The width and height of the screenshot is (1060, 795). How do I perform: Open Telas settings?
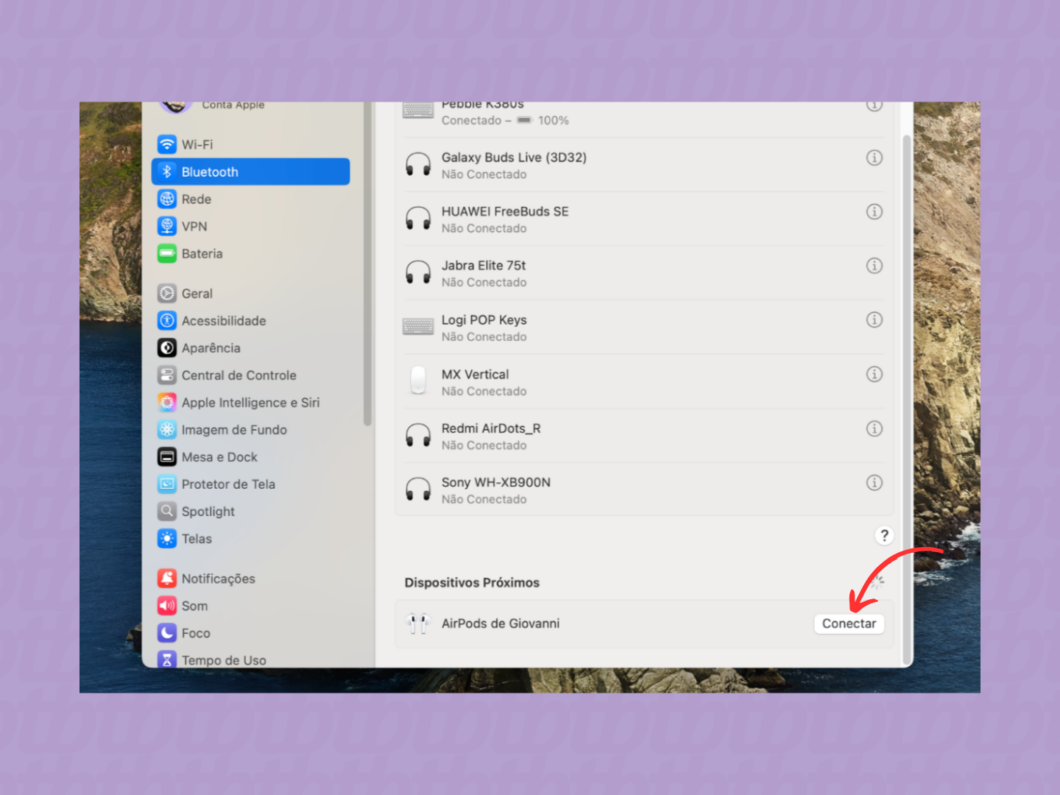click(x=195, y=538)
